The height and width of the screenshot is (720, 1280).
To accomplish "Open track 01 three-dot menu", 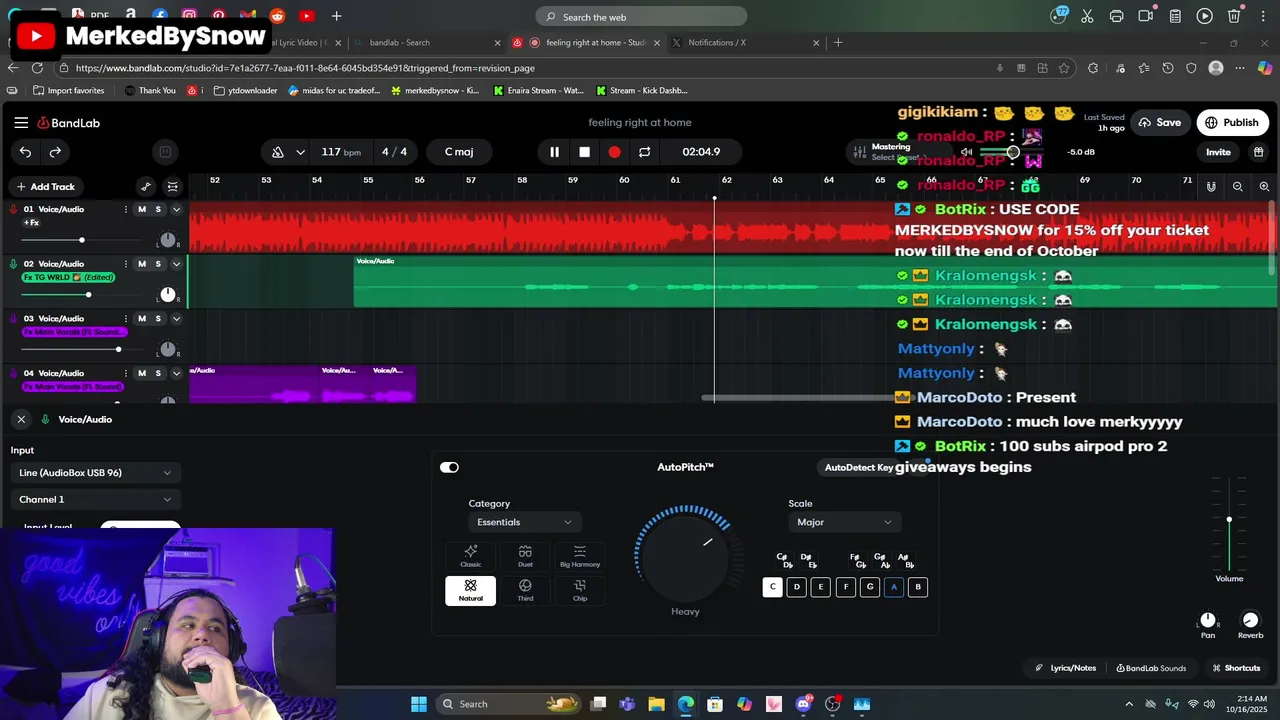I will (x=126, y=209).
